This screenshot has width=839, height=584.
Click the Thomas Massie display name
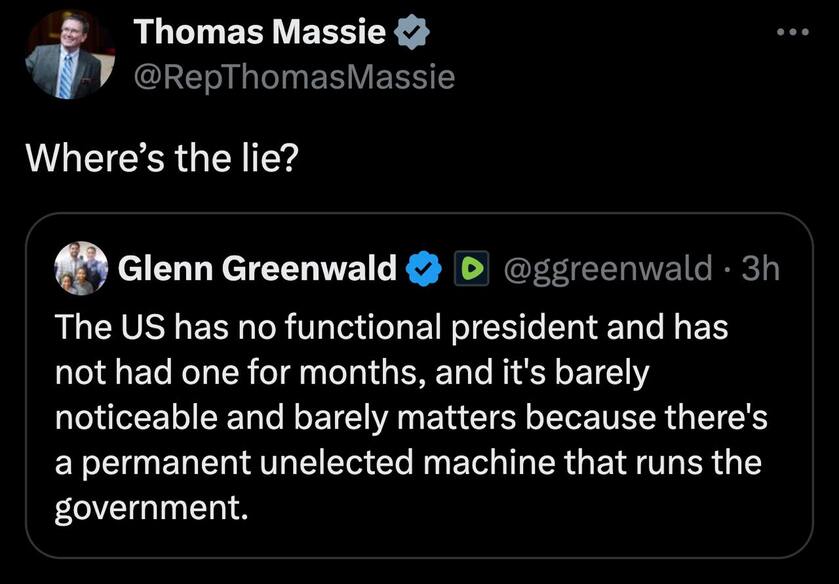click(x=260, y=32)
